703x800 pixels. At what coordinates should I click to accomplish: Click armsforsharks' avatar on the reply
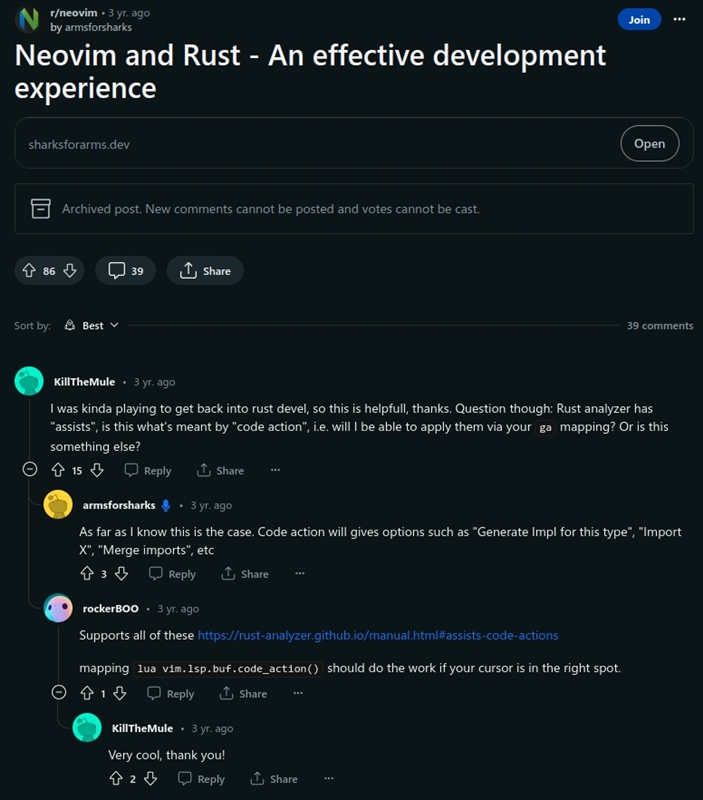(x=56, y=506)
